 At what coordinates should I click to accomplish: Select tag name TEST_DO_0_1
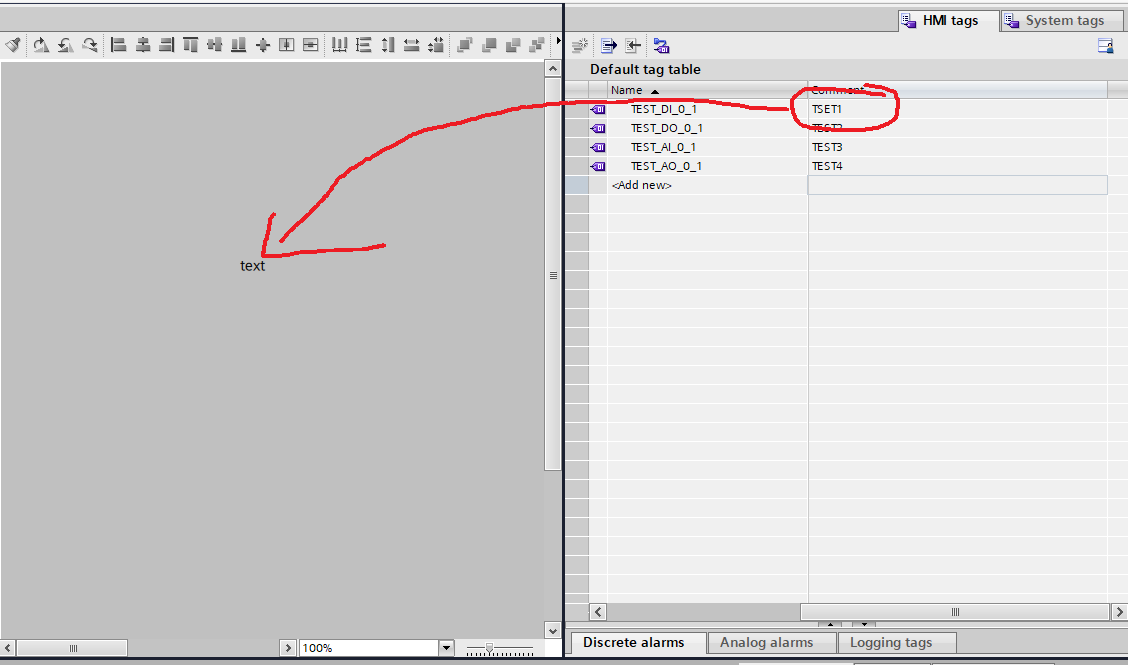tap(666, 128)
